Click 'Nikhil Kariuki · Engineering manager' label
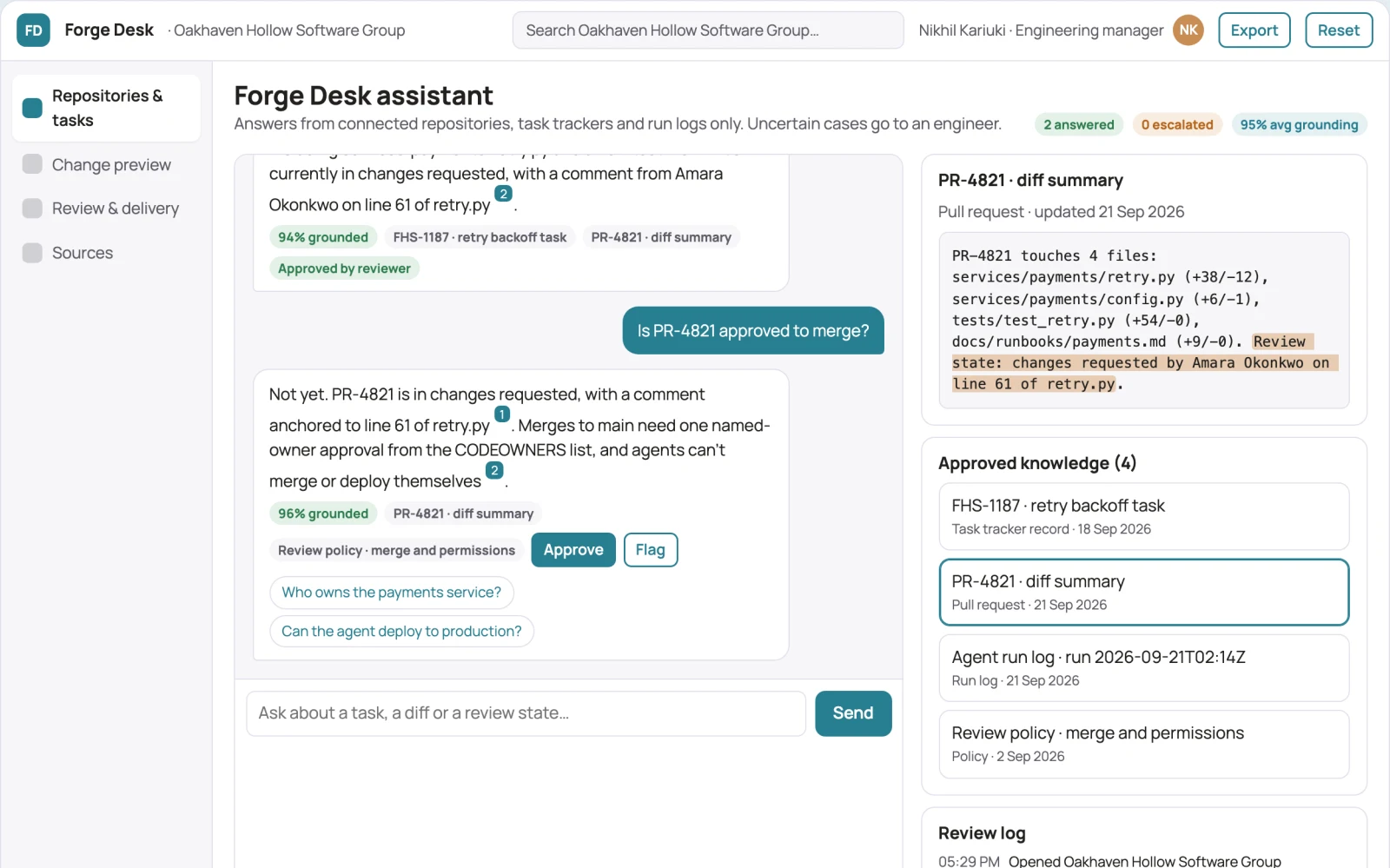Screen dimensions: 1390x868 tap(1041, 30)
